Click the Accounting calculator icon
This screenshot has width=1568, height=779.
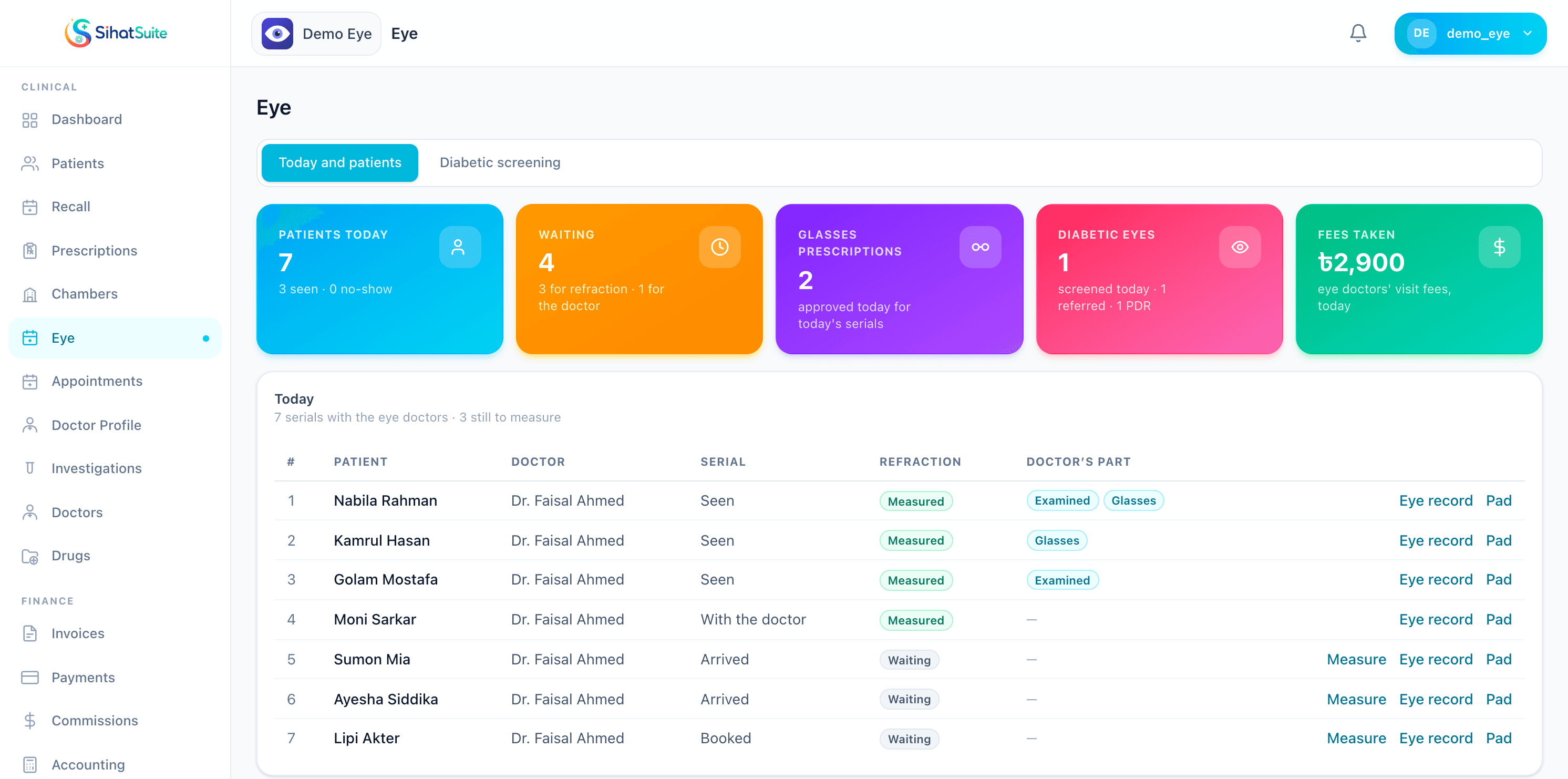(30, 764)
